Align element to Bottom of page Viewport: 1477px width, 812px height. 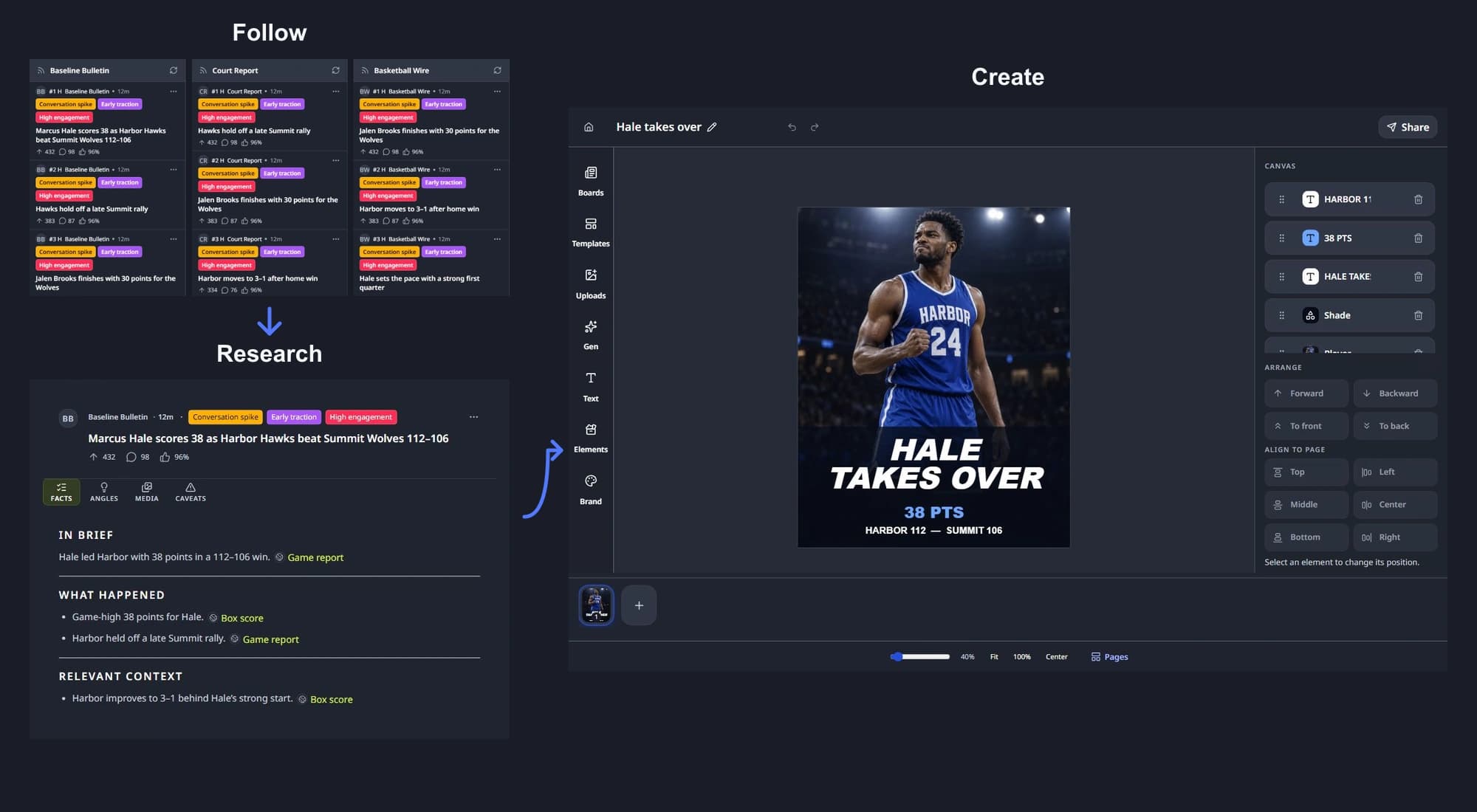[1306, 537]
